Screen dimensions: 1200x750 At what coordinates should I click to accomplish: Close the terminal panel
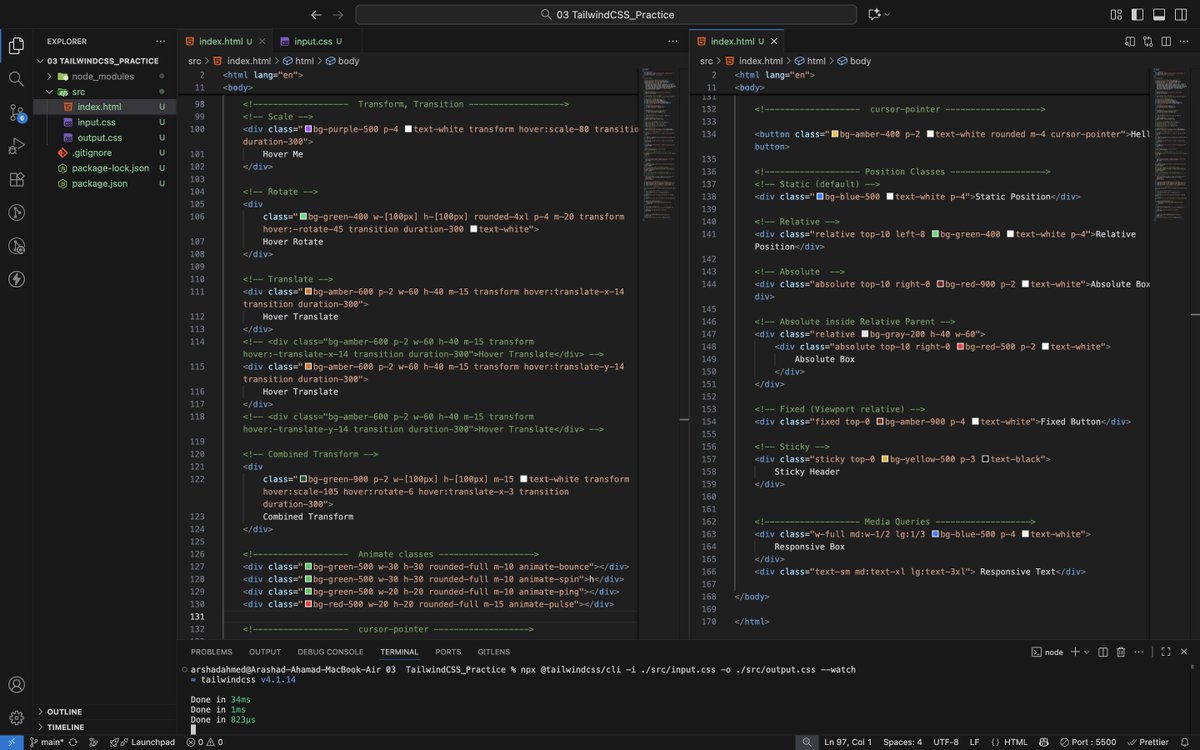1183,651
